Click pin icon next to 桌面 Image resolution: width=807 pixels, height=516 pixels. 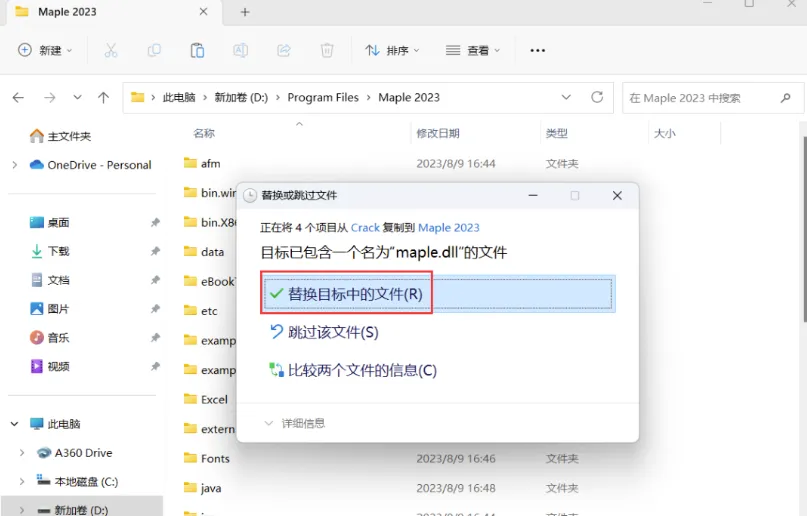tap(155, 222)
